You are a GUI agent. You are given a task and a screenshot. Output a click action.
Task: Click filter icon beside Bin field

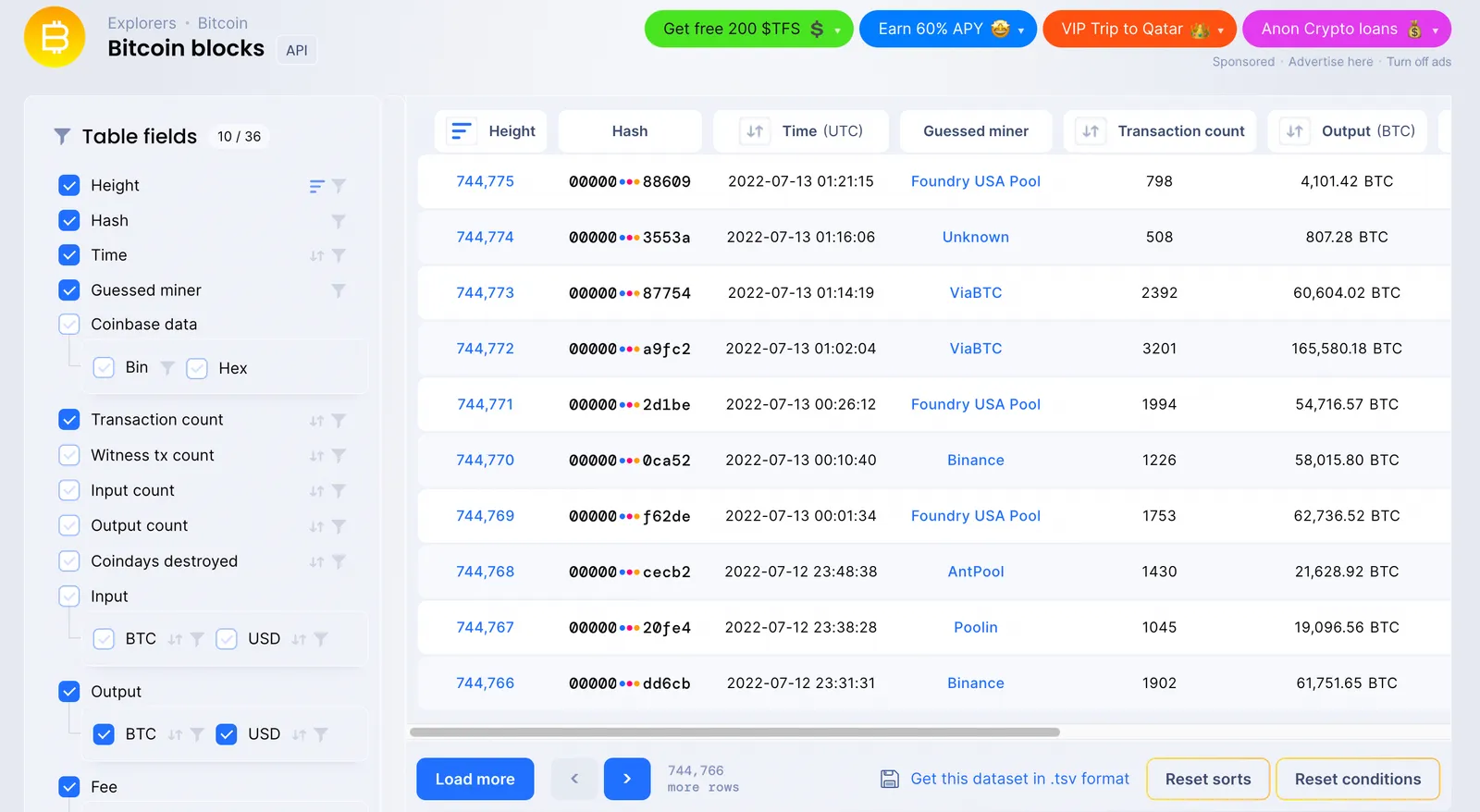click(x=167, y=368)
